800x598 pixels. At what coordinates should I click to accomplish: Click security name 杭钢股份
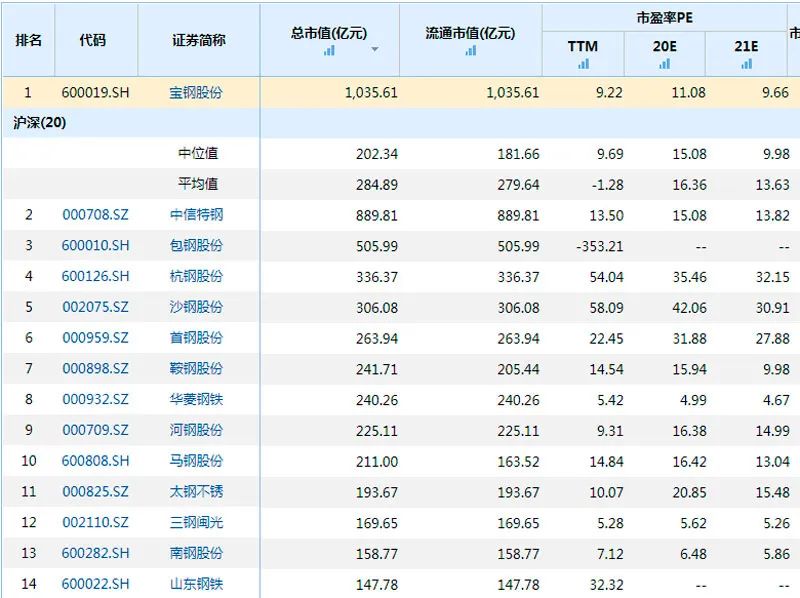pos(196,276)
